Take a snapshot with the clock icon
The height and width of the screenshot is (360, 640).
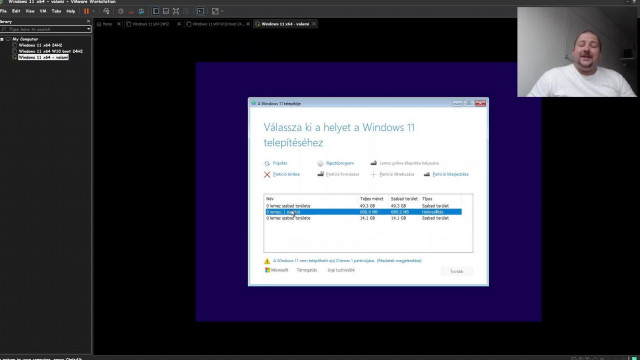pyautogui.click(x=121, y=11)
